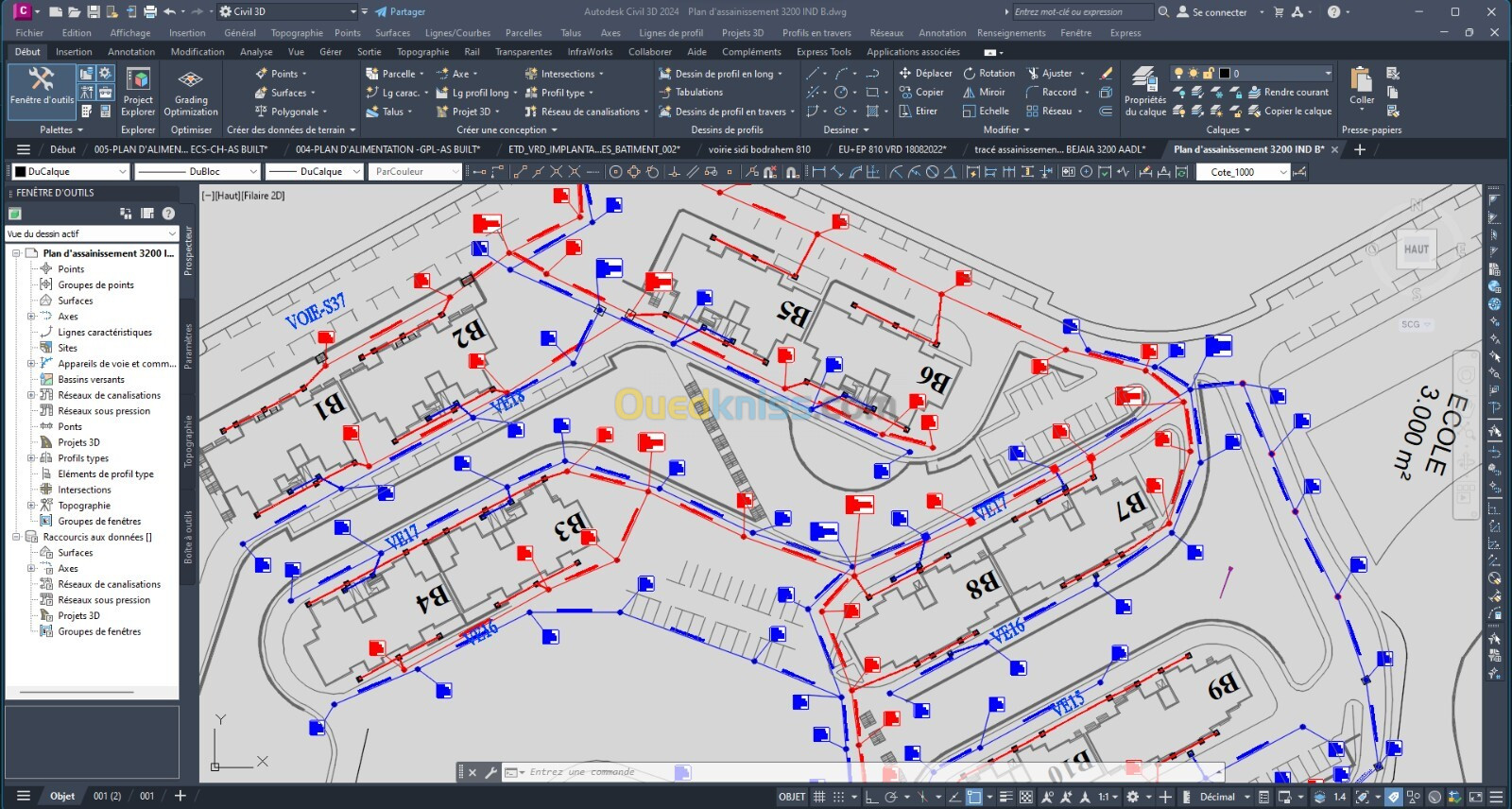Open Grading Optimization tool
This screenshot has width=1512, height=809.
pos(191,93)
